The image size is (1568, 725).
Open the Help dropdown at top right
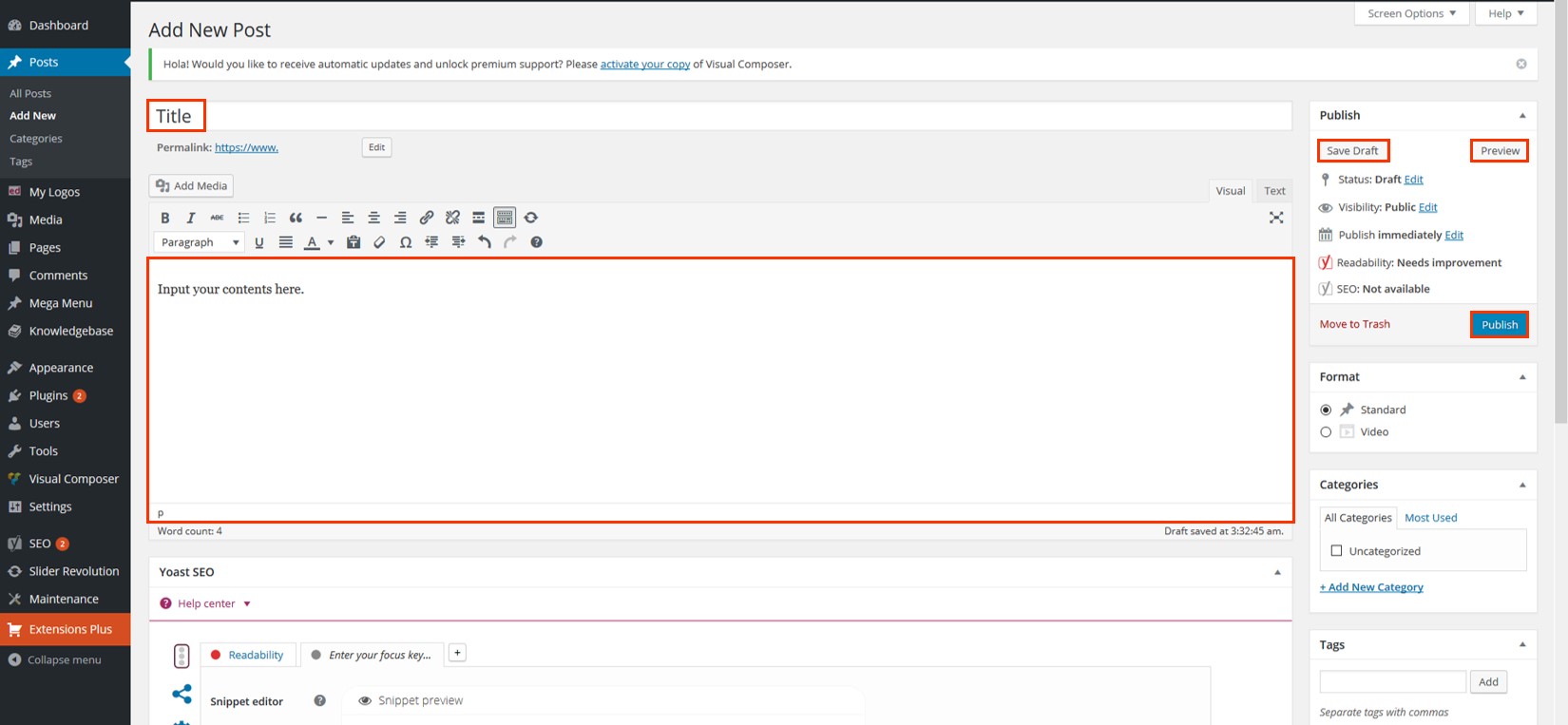tap(1506, 13)
